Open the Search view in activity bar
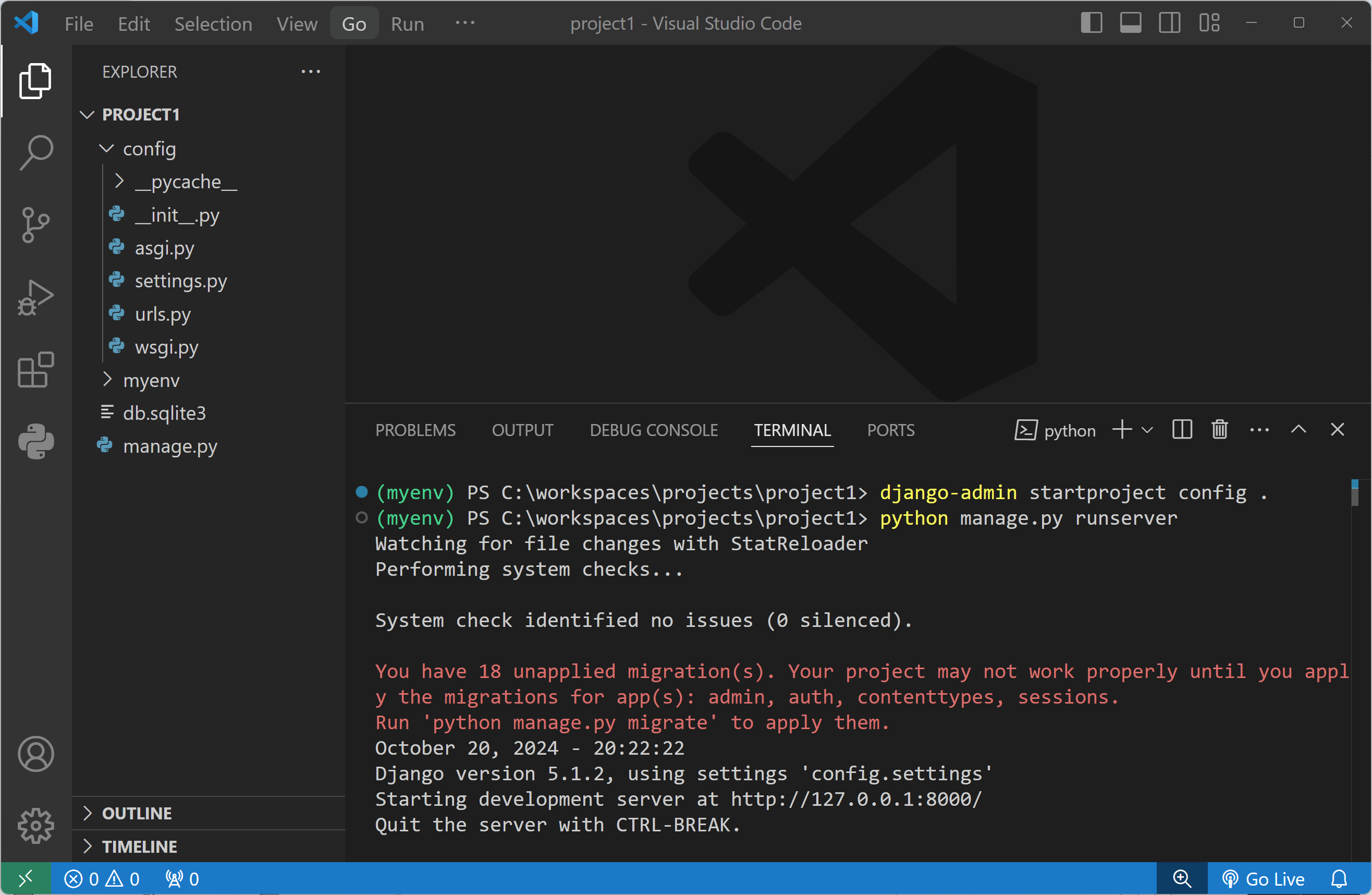The image size is (1372, 895). click(36, 152)
